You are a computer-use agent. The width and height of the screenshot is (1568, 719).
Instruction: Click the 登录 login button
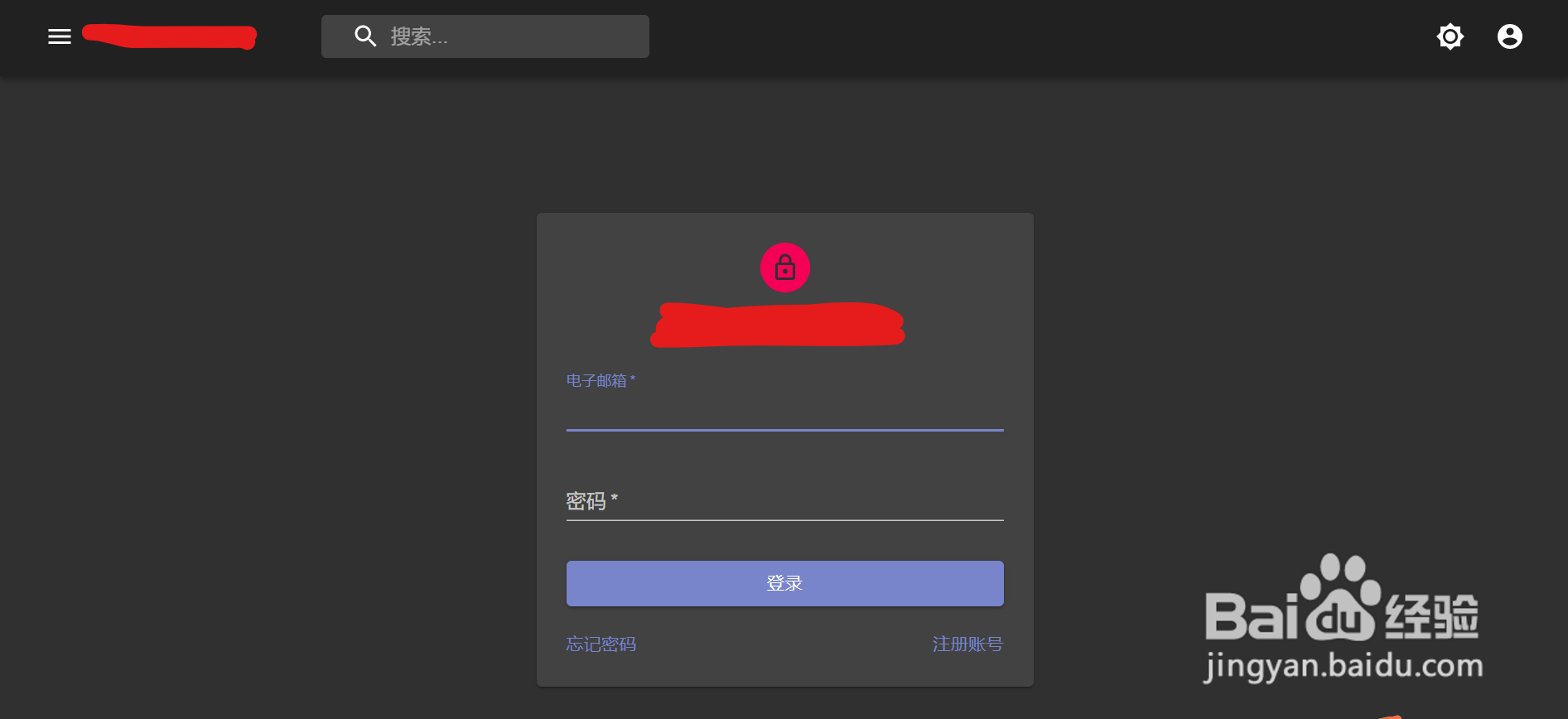pyautogui.click(x=785, y=583)
